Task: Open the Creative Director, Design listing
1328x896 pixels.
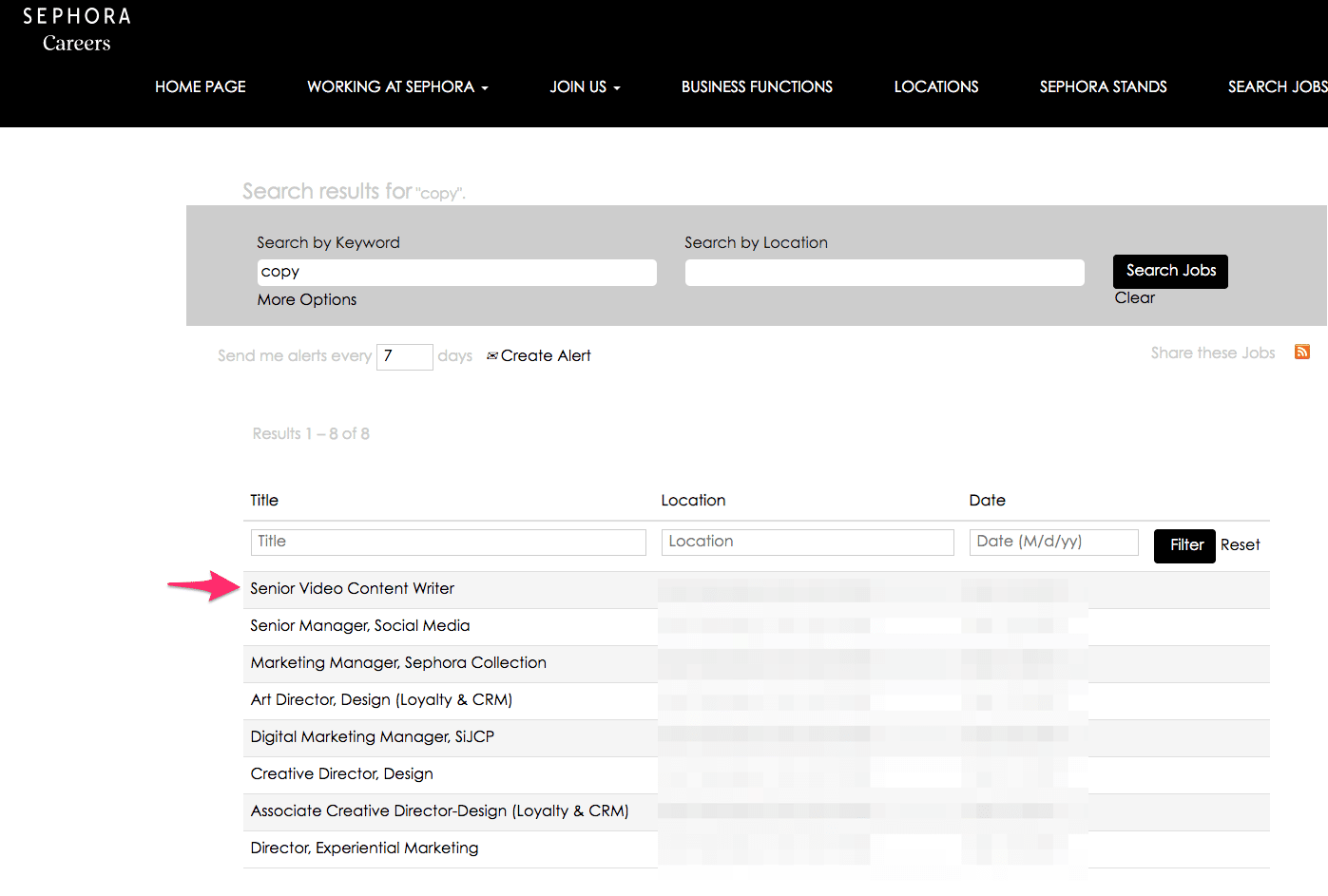Action: coord(341,774)
